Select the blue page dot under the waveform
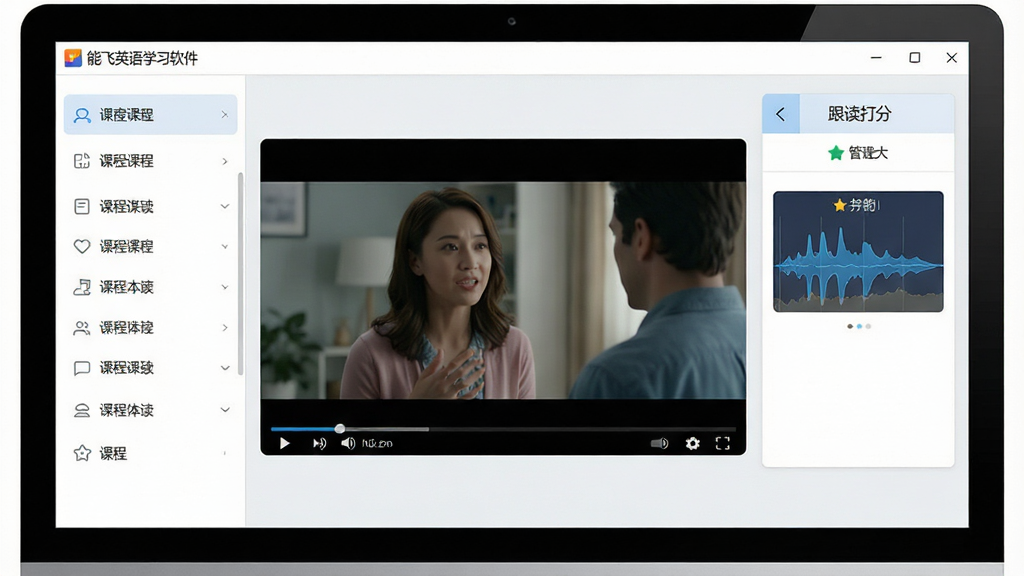Image resolution: width=1024 pixels, height=576 pixels. 859,326
